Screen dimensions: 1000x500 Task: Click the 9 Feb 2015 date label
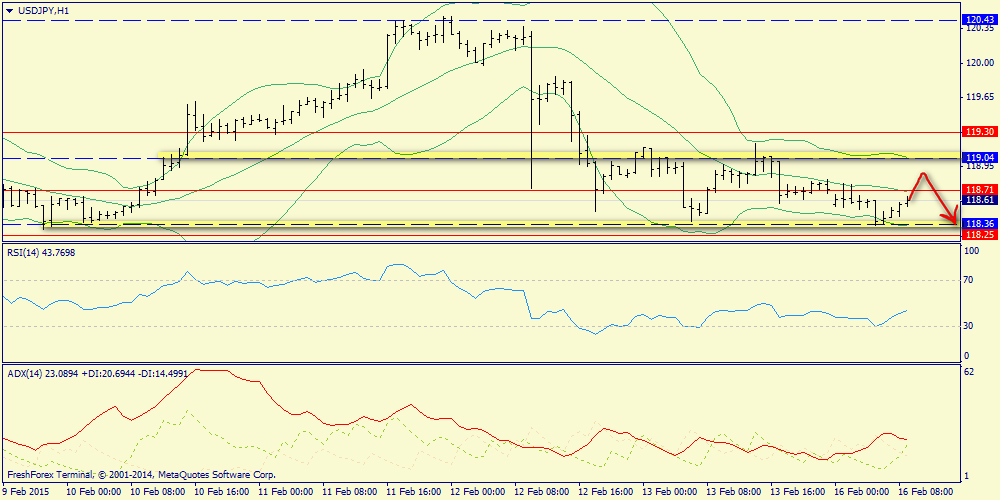coord(27,492)
